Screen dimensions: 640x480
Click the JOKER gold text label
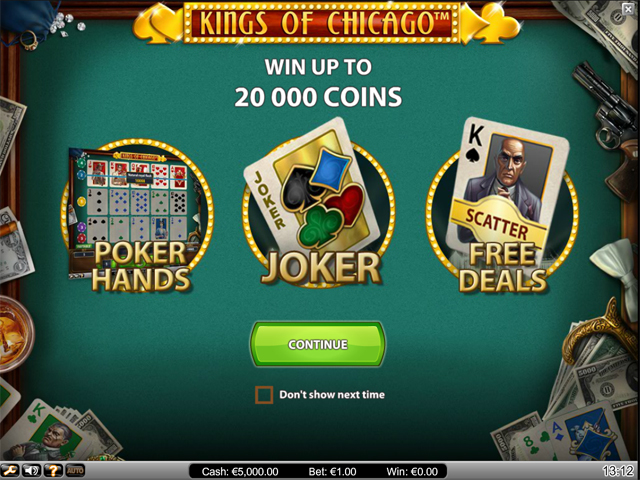point(321,268)
